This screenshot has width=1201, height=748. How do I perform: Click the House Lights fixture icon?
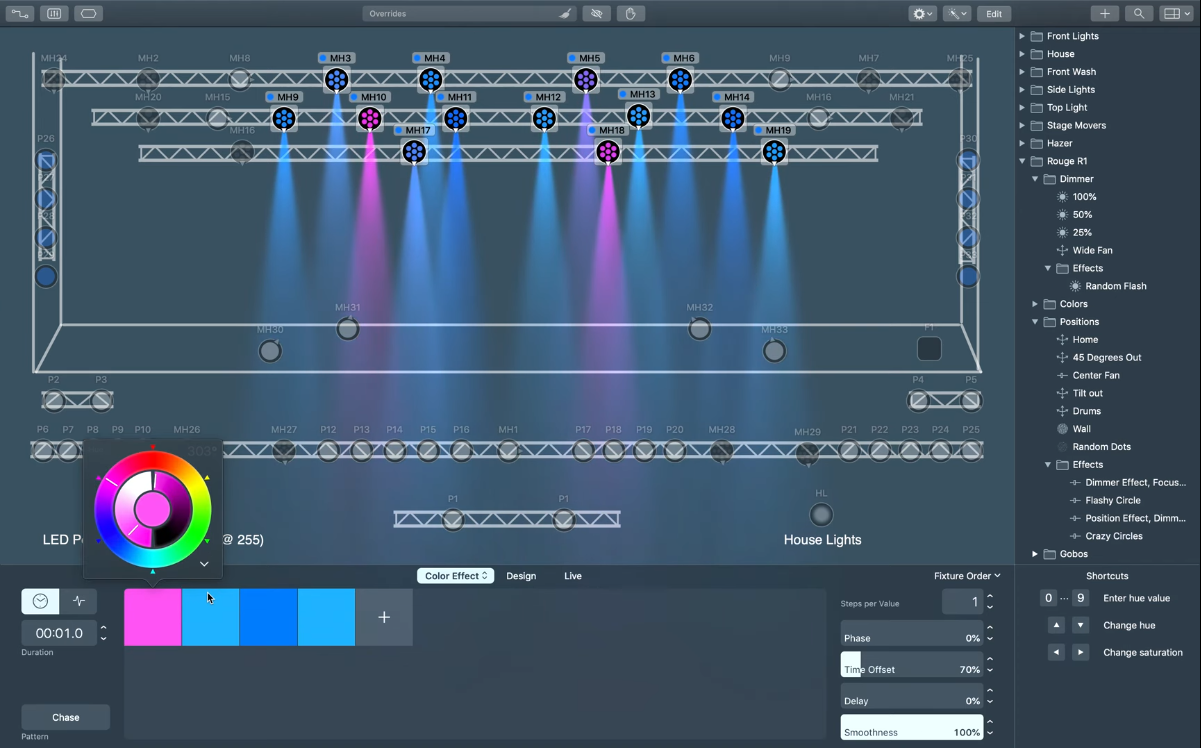[821, 515]
